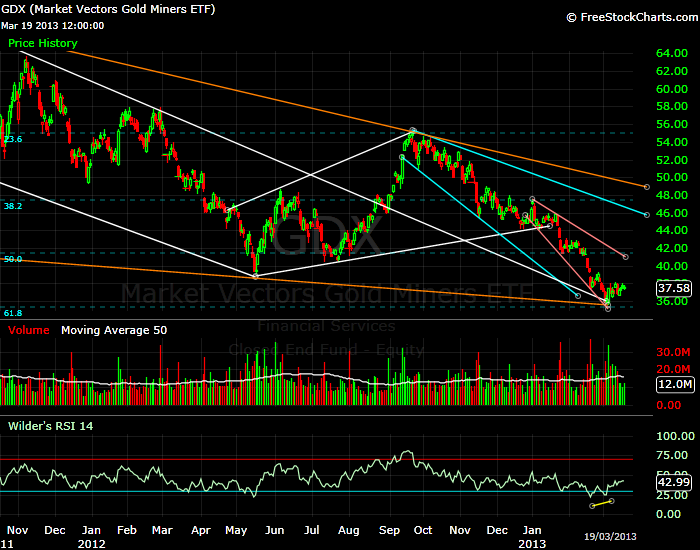Click the 36.00 price axis label

[672, 301]
